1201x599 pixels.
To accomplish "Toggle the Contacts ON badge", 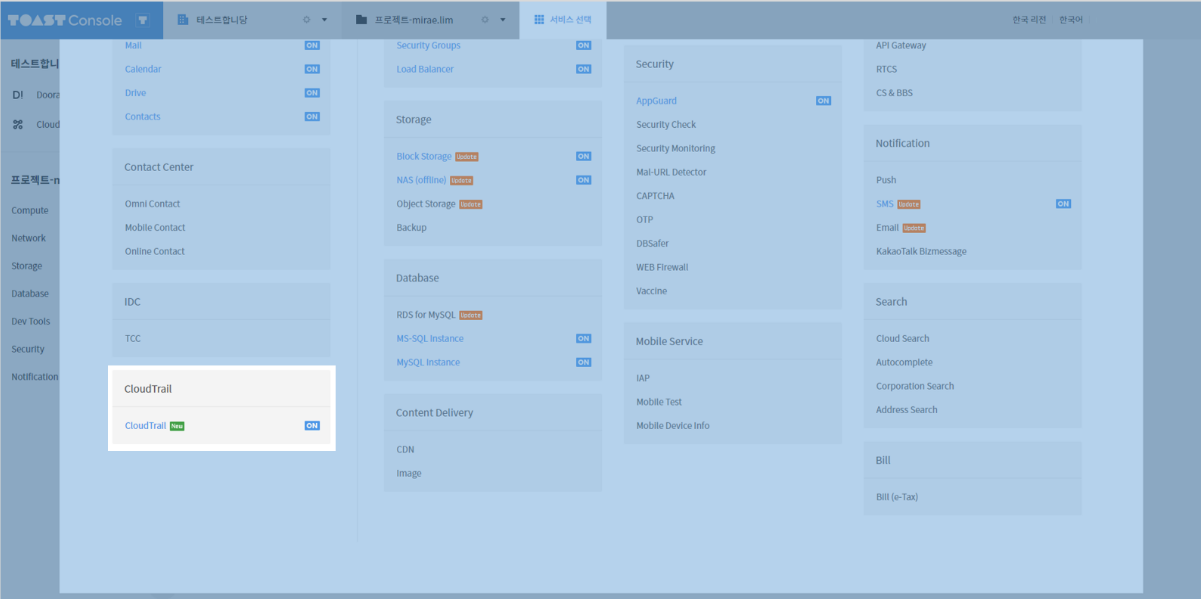I will point(312,117).
